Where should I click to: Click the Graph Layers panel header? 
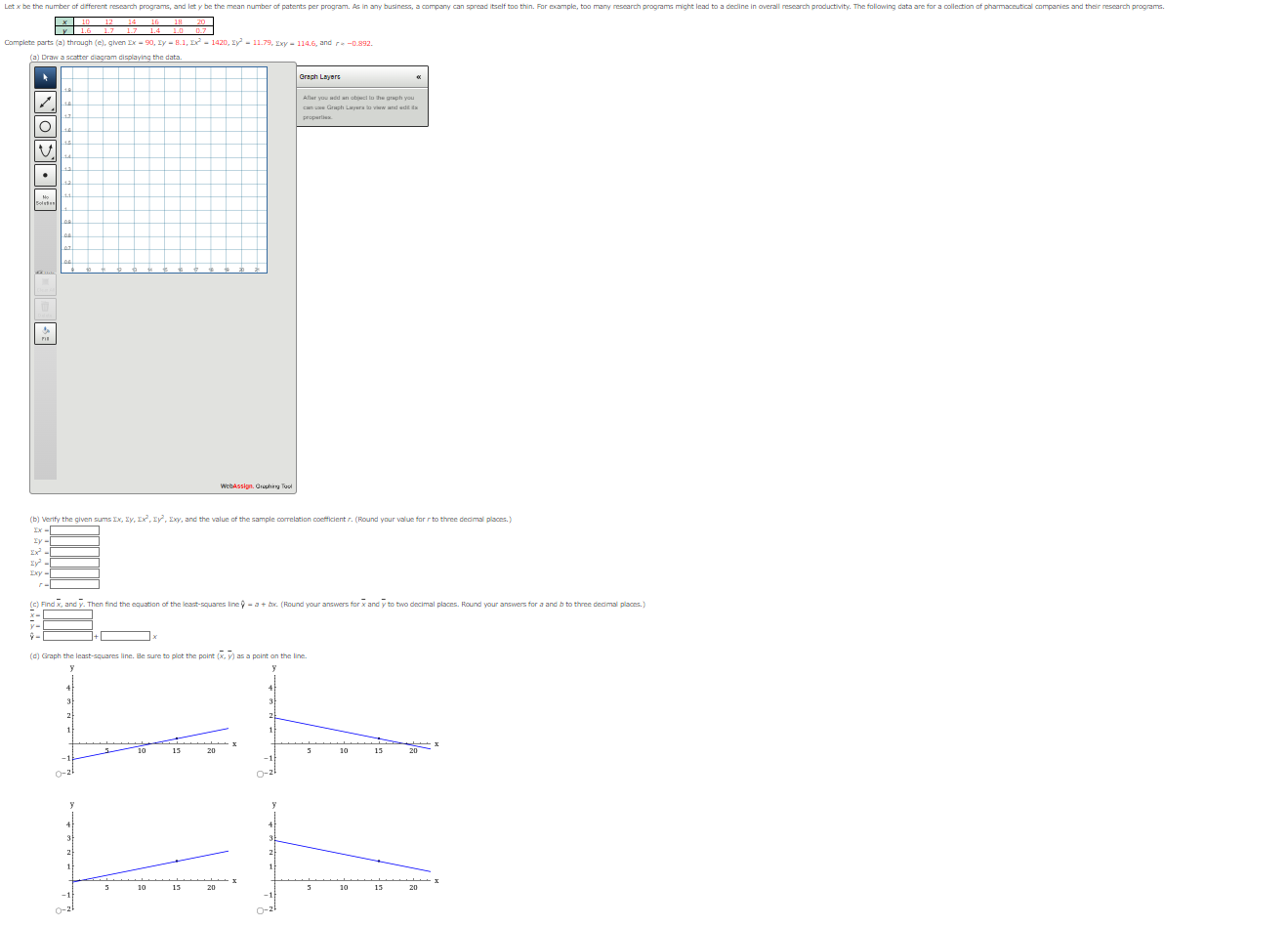(x=362, y=76)
